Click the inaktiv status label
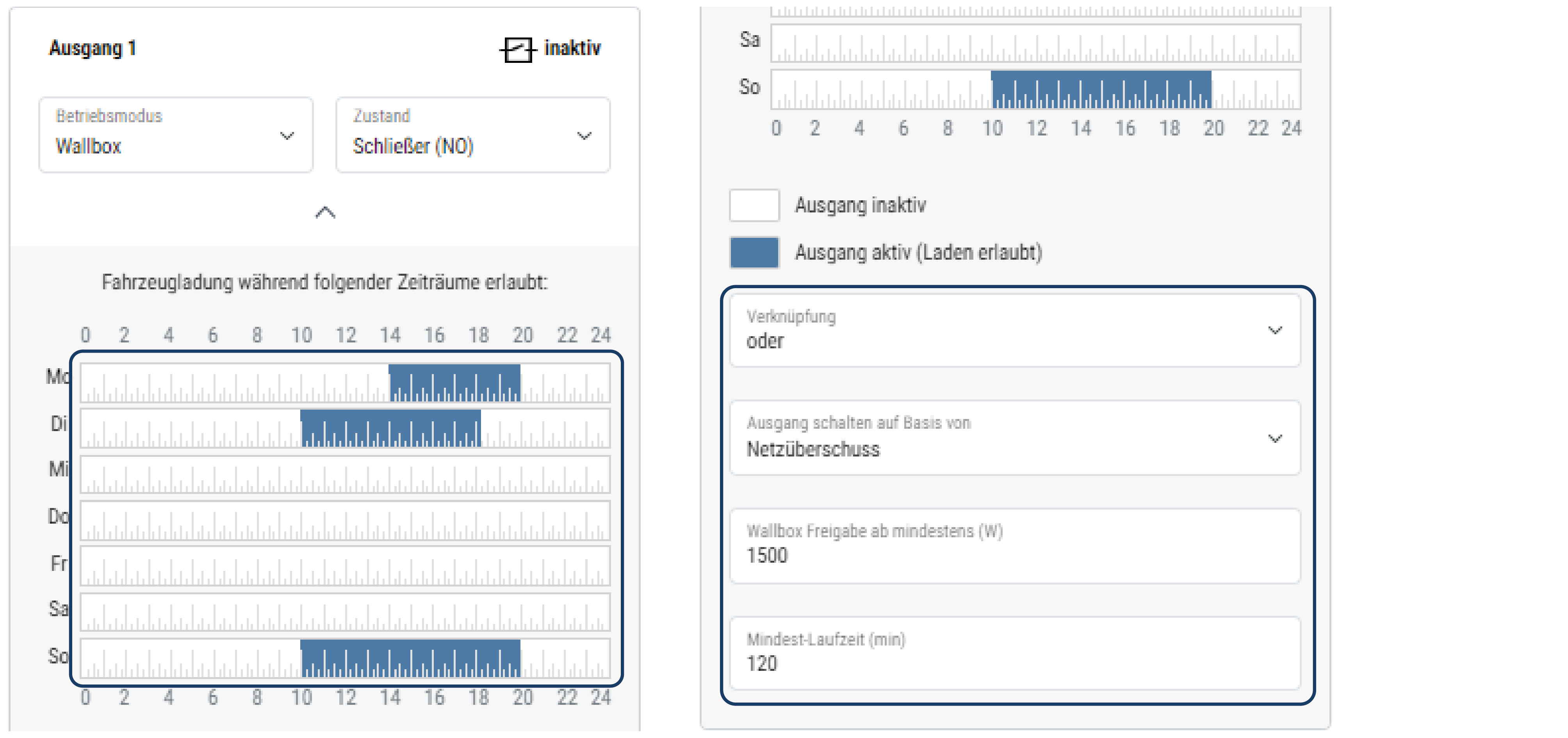1568x738 pixels. pyautogui.click(x=572, y=48)
